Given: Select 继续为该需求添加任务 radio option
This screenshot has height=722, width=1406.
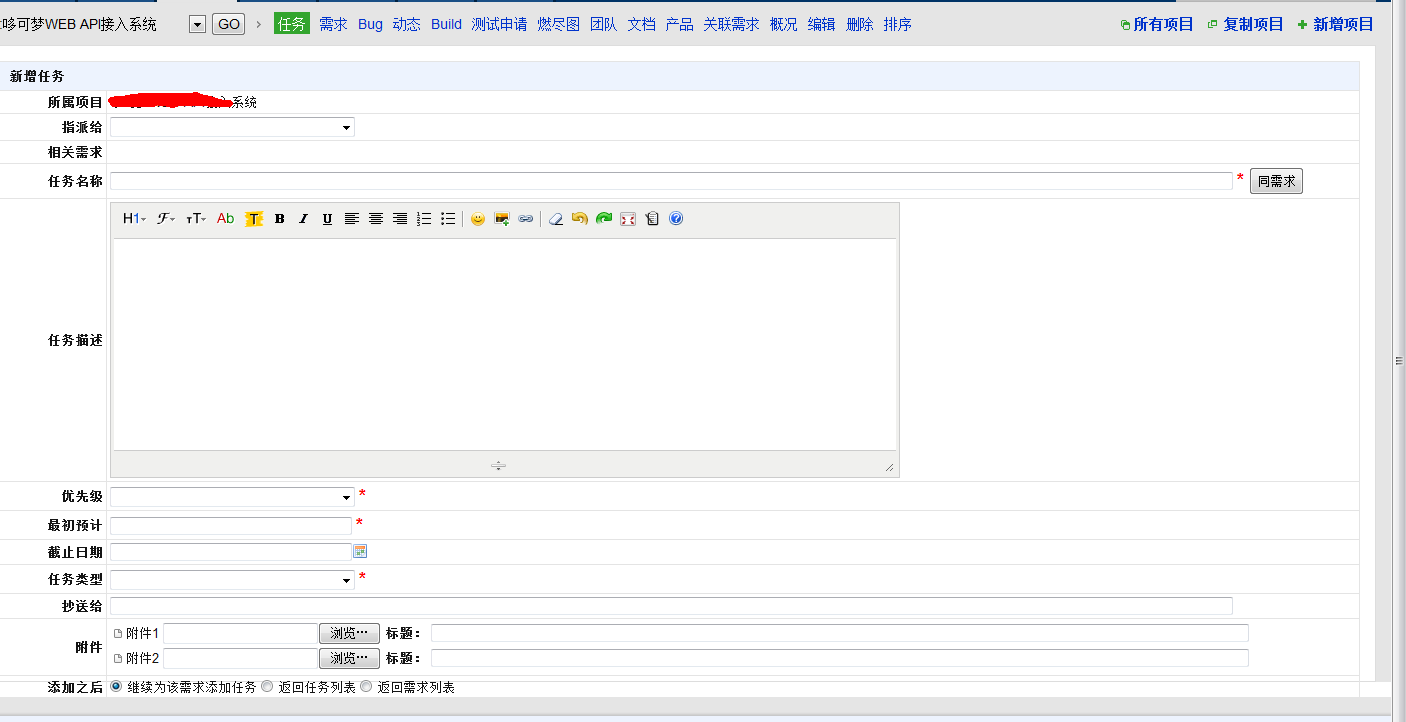Looking at the screenshot, I should click(116, 687).
